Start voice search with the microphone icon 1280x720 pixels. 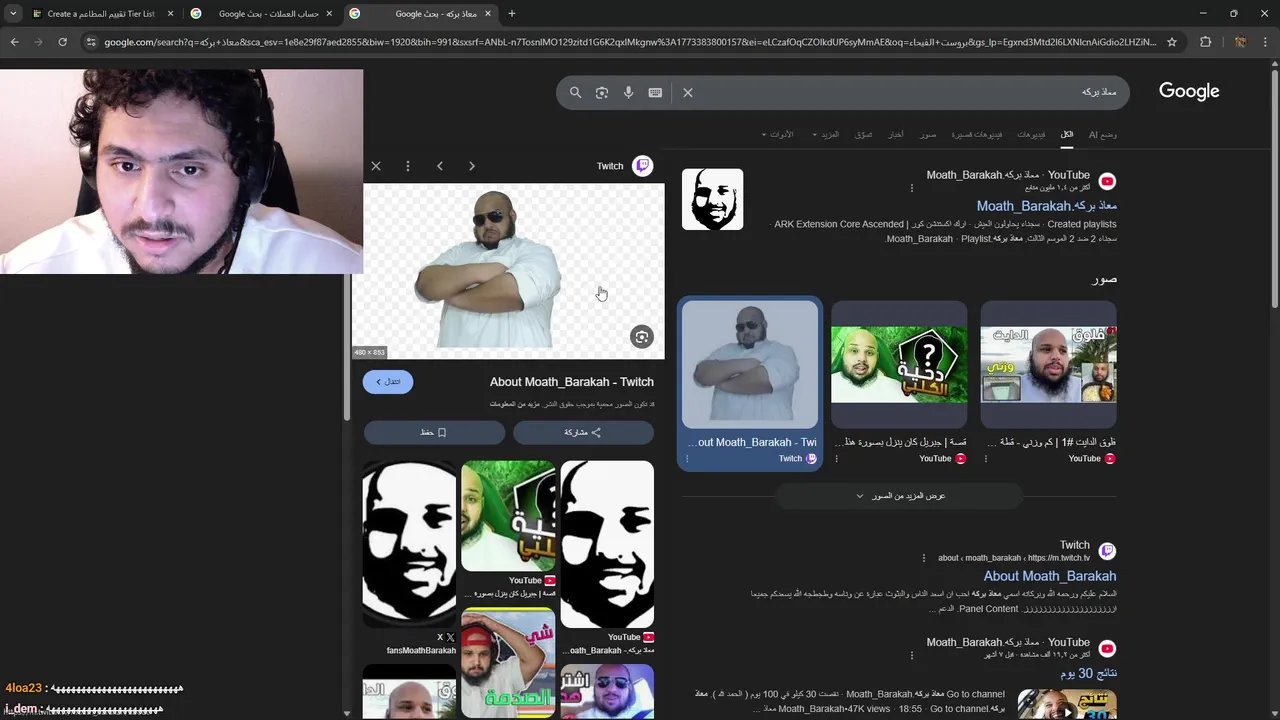tap(628, 92)
